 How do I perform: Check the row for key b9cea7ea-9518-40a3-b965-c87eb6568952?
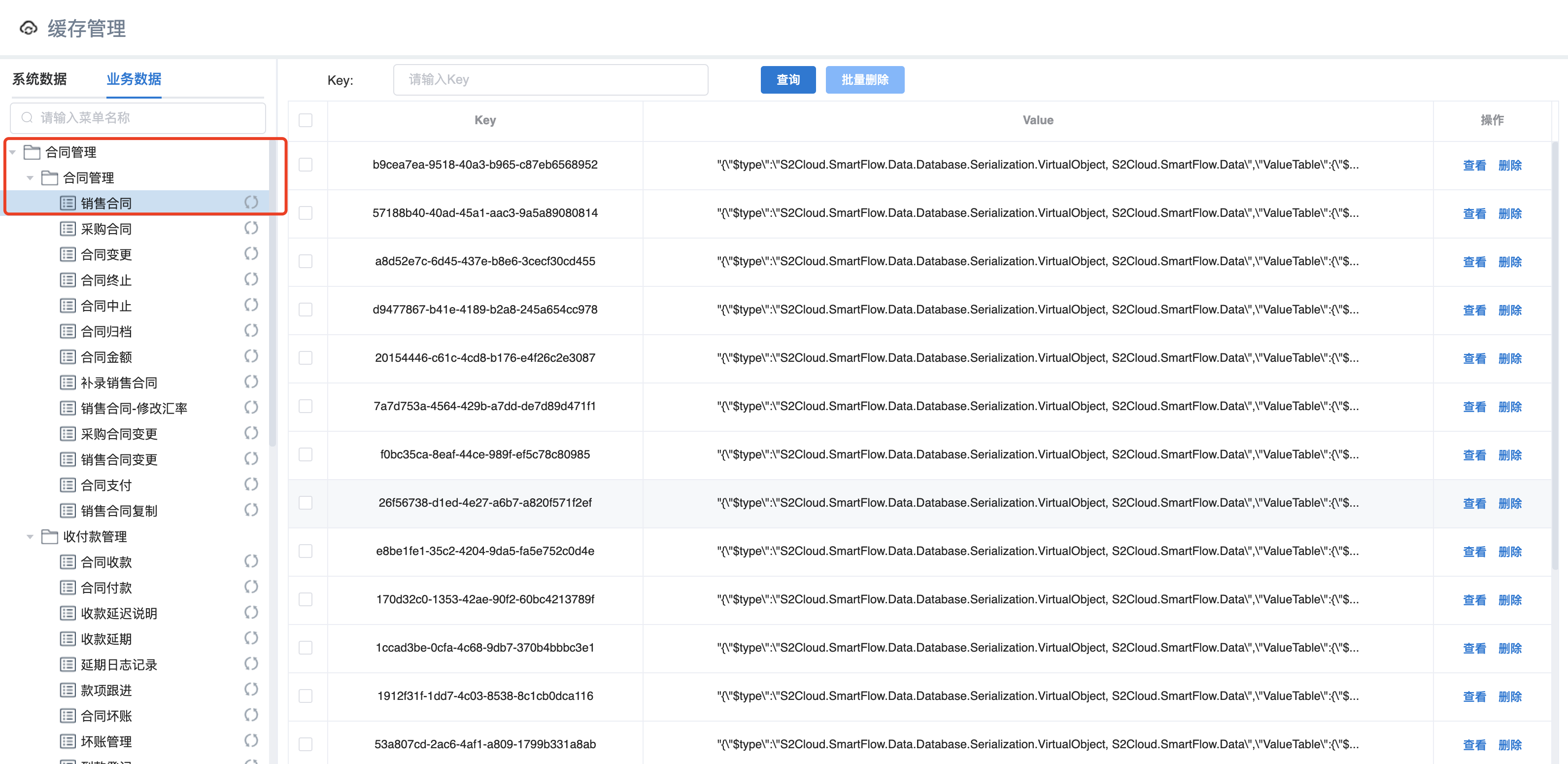point(306,164)
